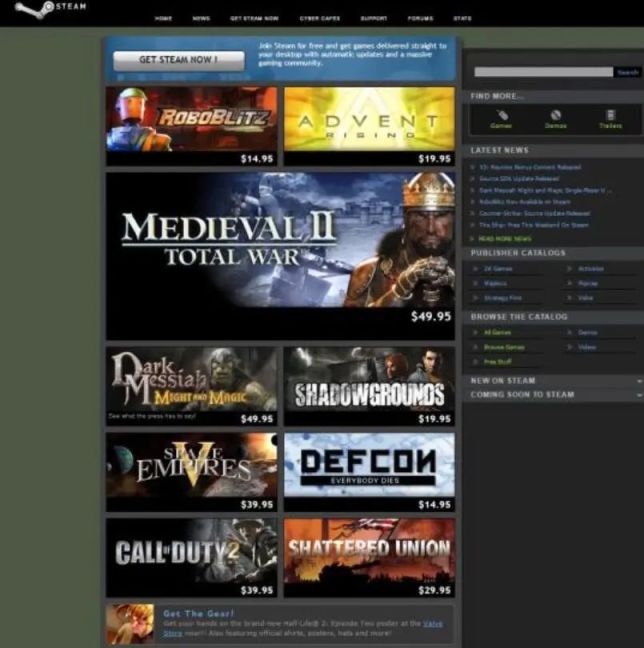The image size is (644, 648).
Task: Open the Support navigation item
Action: pos(374,19)
